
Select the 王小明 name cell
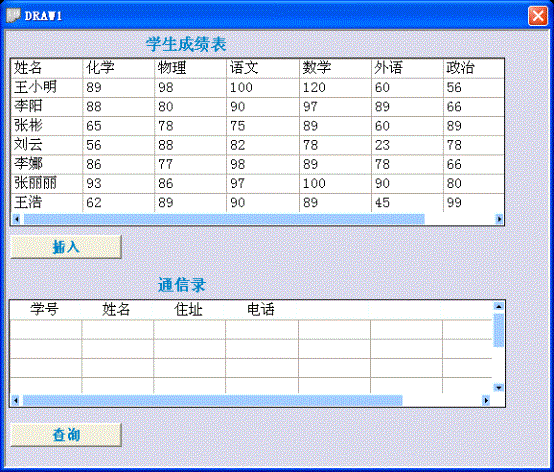(47, 87)
